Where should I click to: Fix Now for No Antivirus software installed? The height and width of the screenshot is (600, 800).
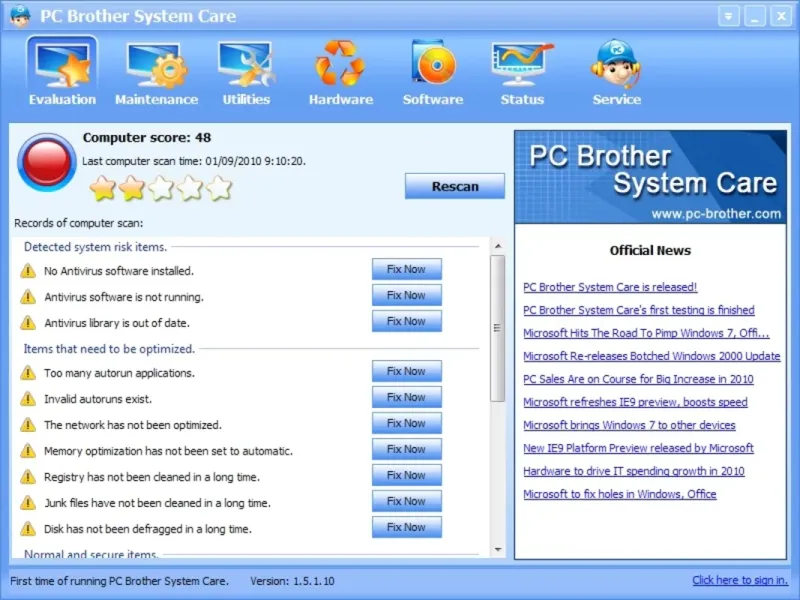click(x=407, y=269)
